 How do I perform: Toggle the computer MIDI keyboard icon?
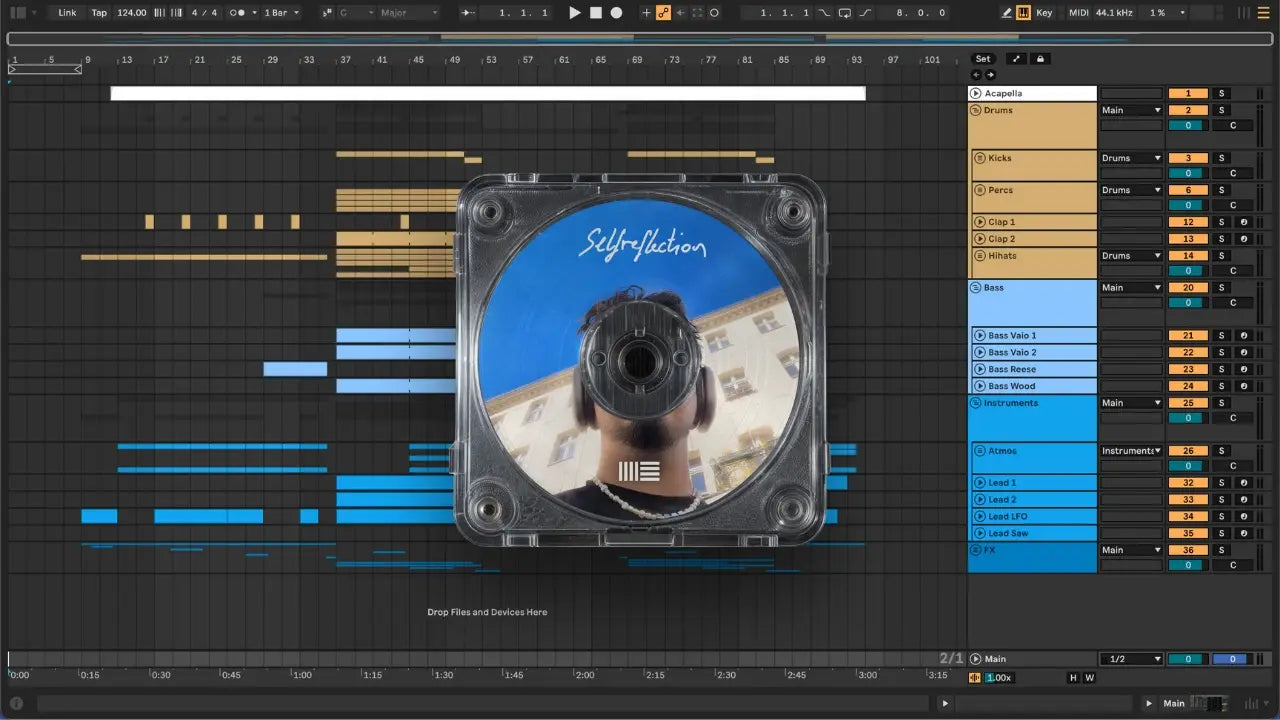coord(1023,13)
